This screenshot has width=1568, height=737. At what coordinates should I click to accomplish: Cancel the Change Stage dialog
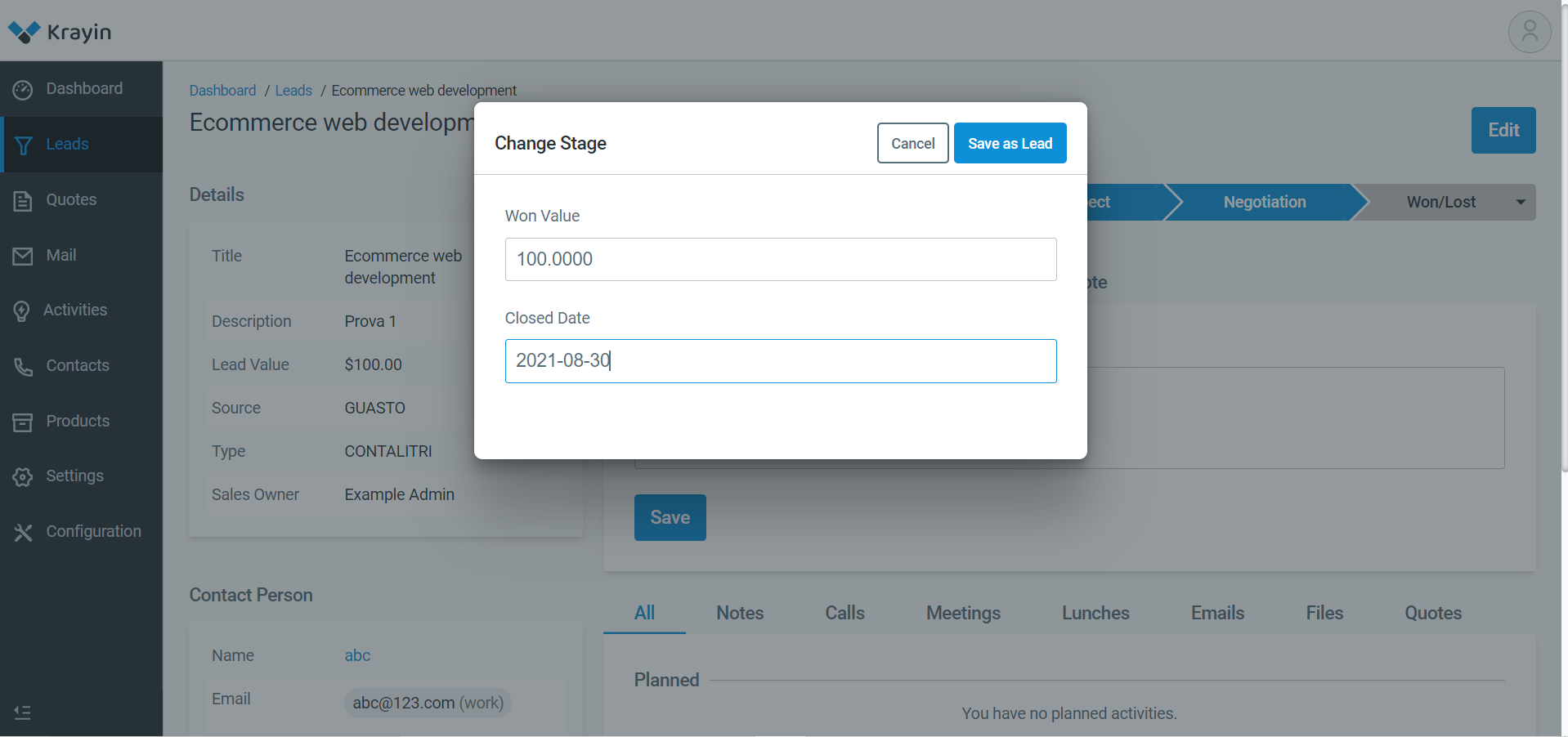pos(912,144)
